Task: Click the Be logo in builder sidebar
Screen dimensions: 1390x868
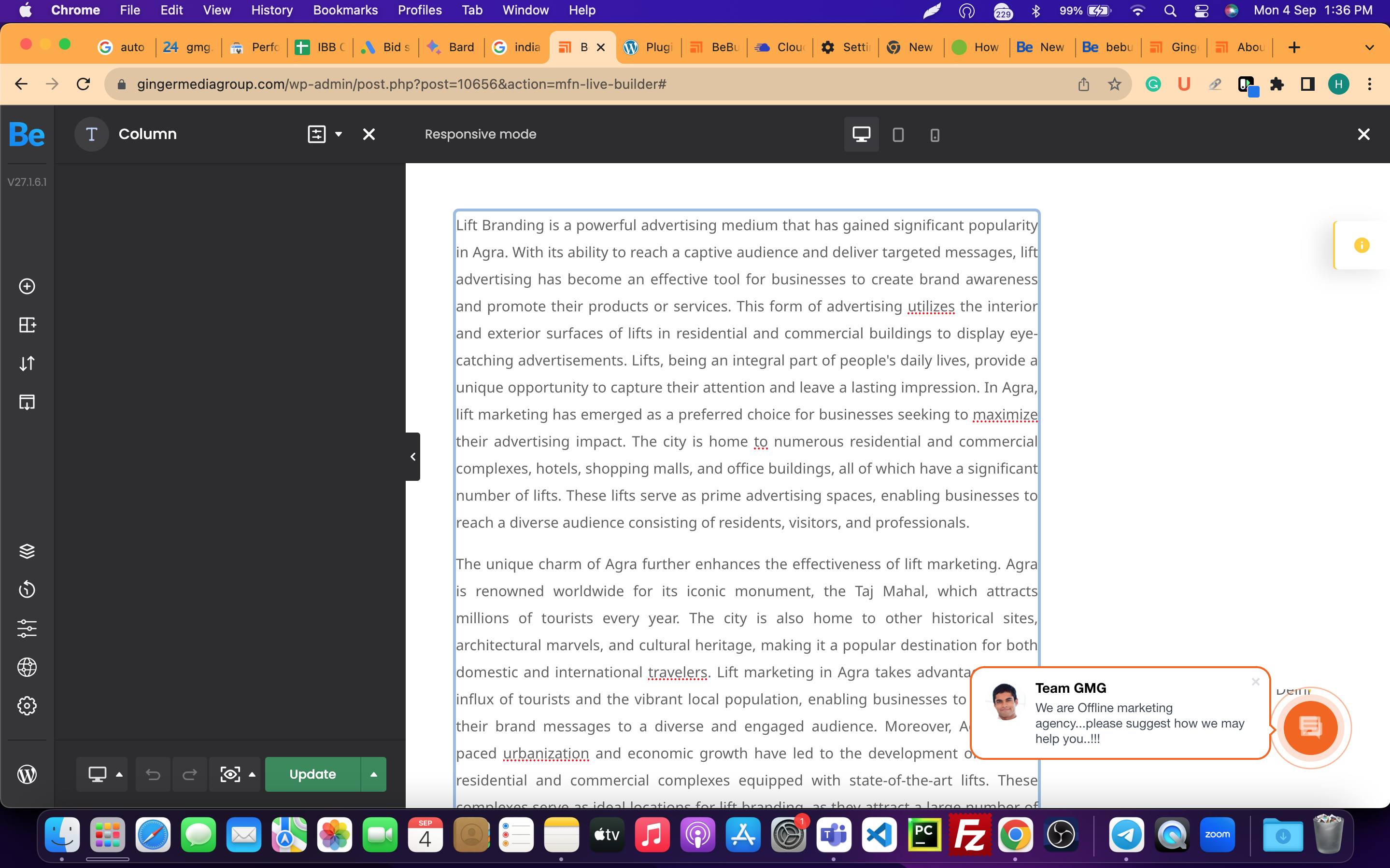Action: click(x=27, y=135)
